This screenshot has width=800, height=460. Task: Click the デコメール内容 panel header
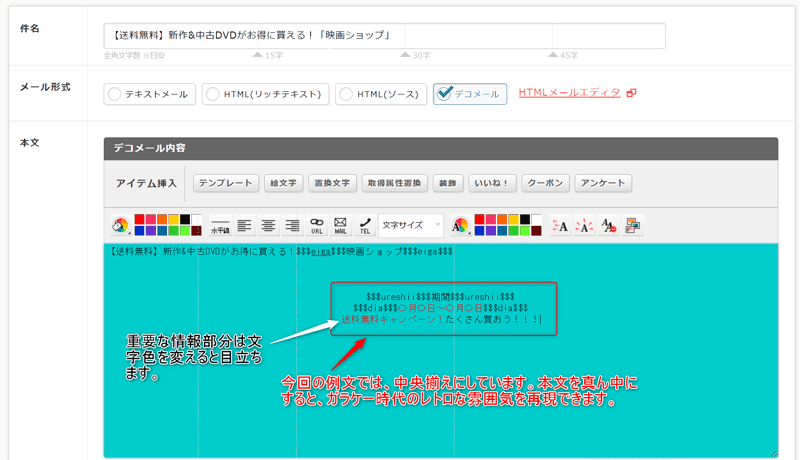(x=441, y=148)
